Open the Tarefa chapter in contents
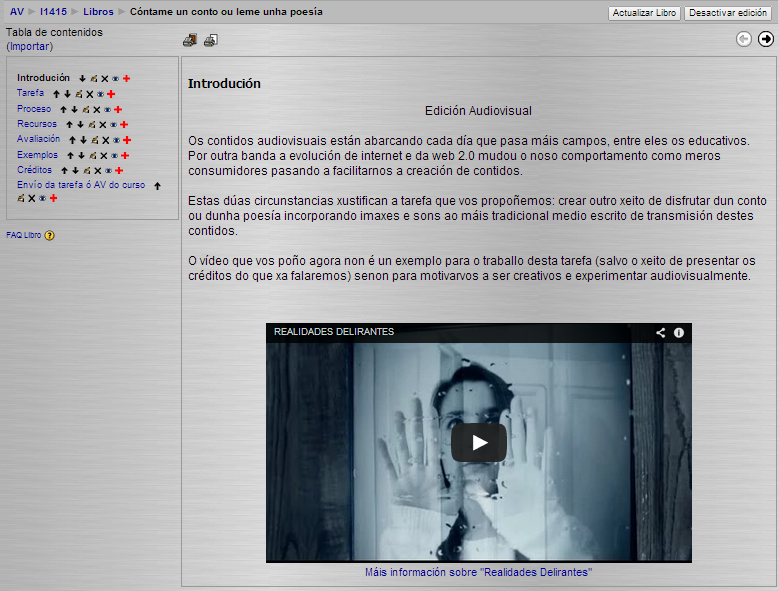Image resolution: width=779 pixels, height=591 pixels. tap(30, 93)
